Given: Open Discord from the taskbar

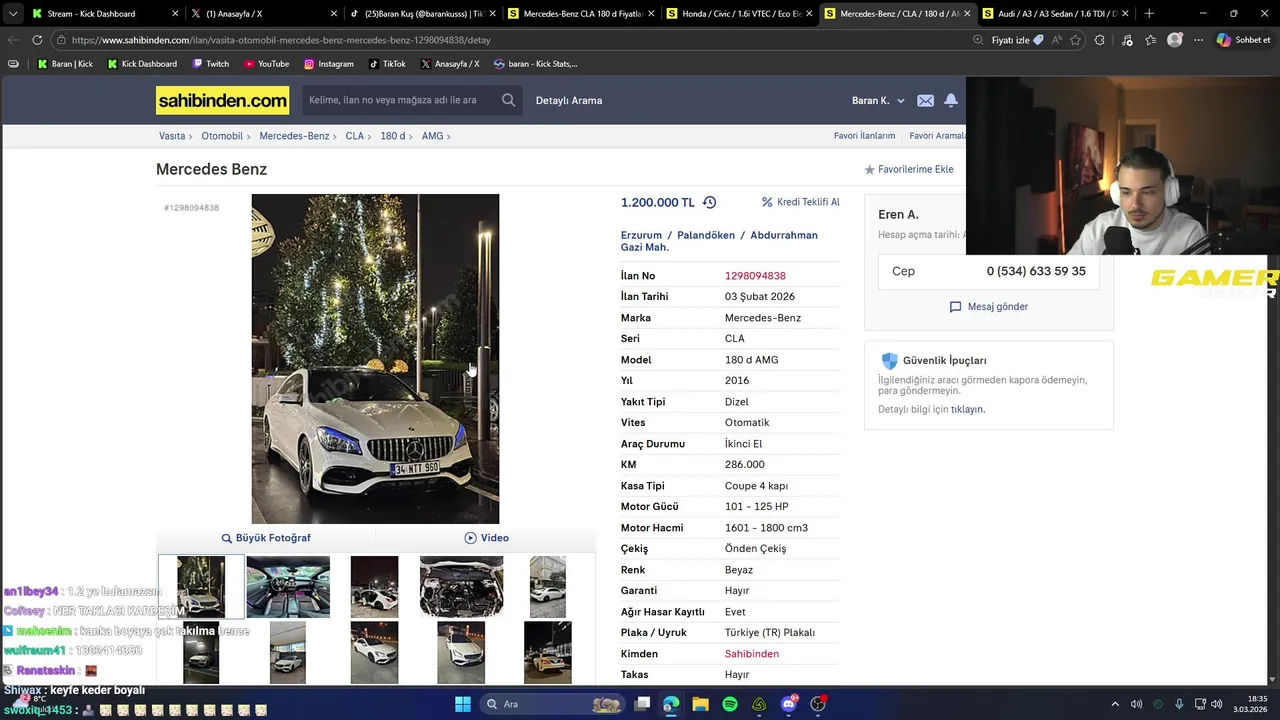Looking at the screenshot, I should click(789, 704).
